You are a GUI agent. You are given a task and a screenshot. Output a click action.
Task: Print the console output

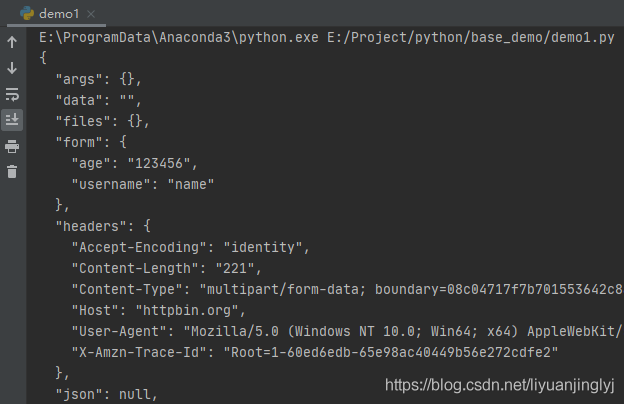click(x=12, y=146)
